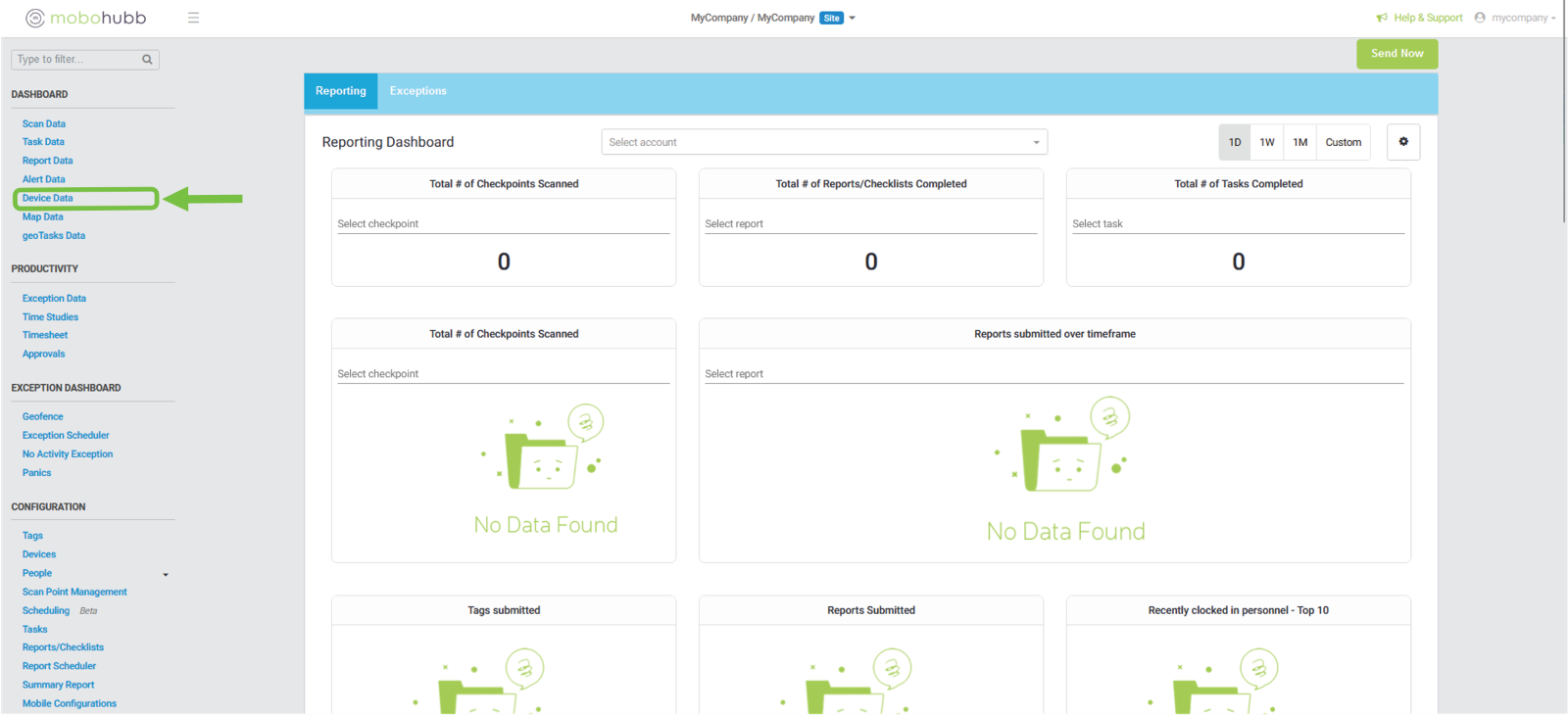Open the Device Data link

[x=48, y=198]
